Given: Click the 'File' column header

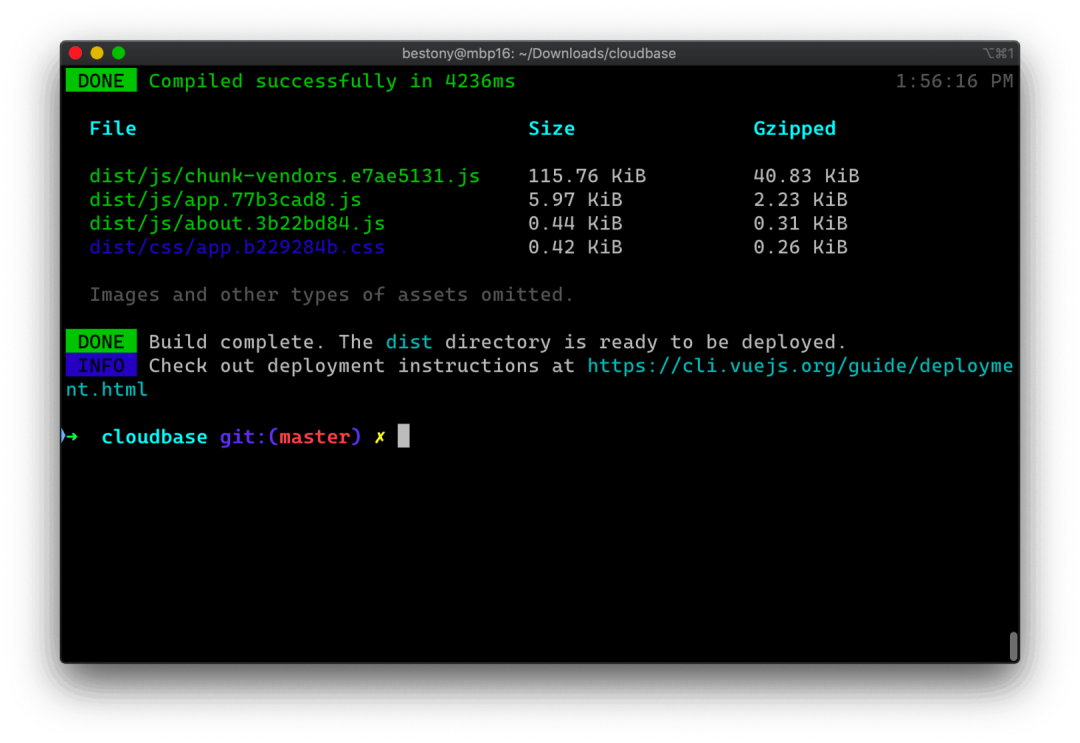Looking at the screenshot, I should tap(113, 128).
